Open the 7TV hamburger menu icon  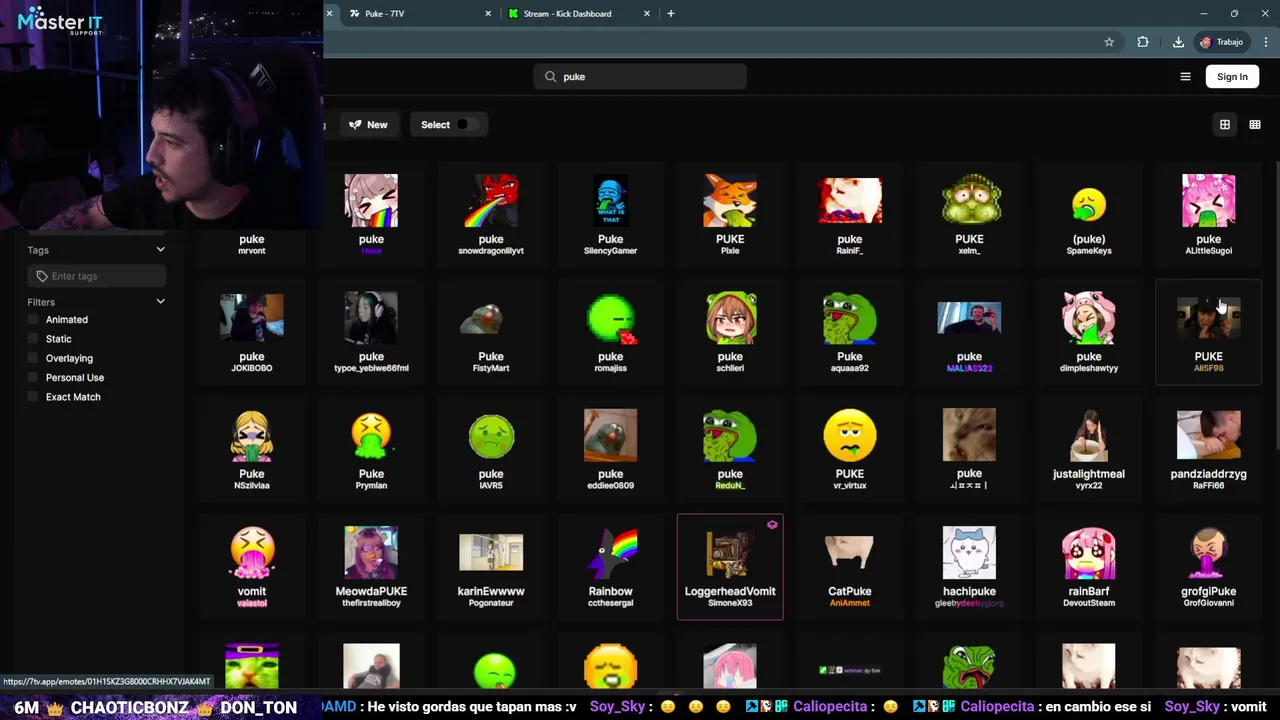pyautogui.click(x=1185, y=77)
